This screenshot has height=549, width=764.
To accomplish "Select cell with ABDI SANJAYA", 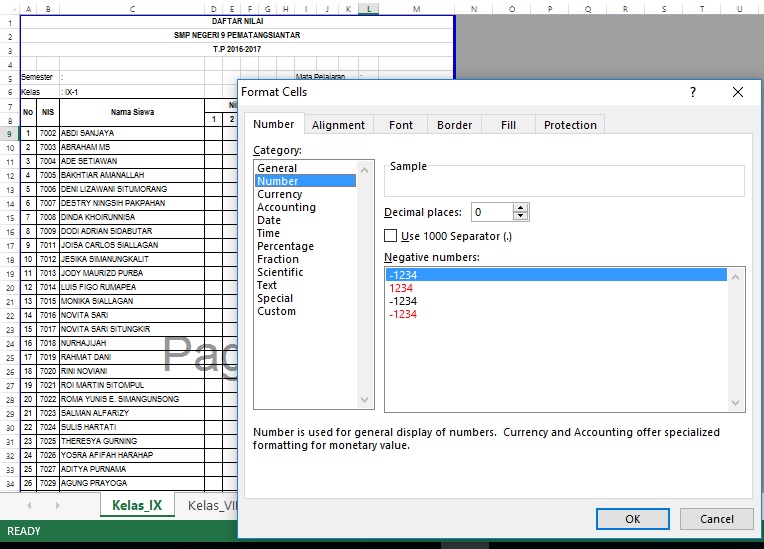I will (x=132, y=133).
